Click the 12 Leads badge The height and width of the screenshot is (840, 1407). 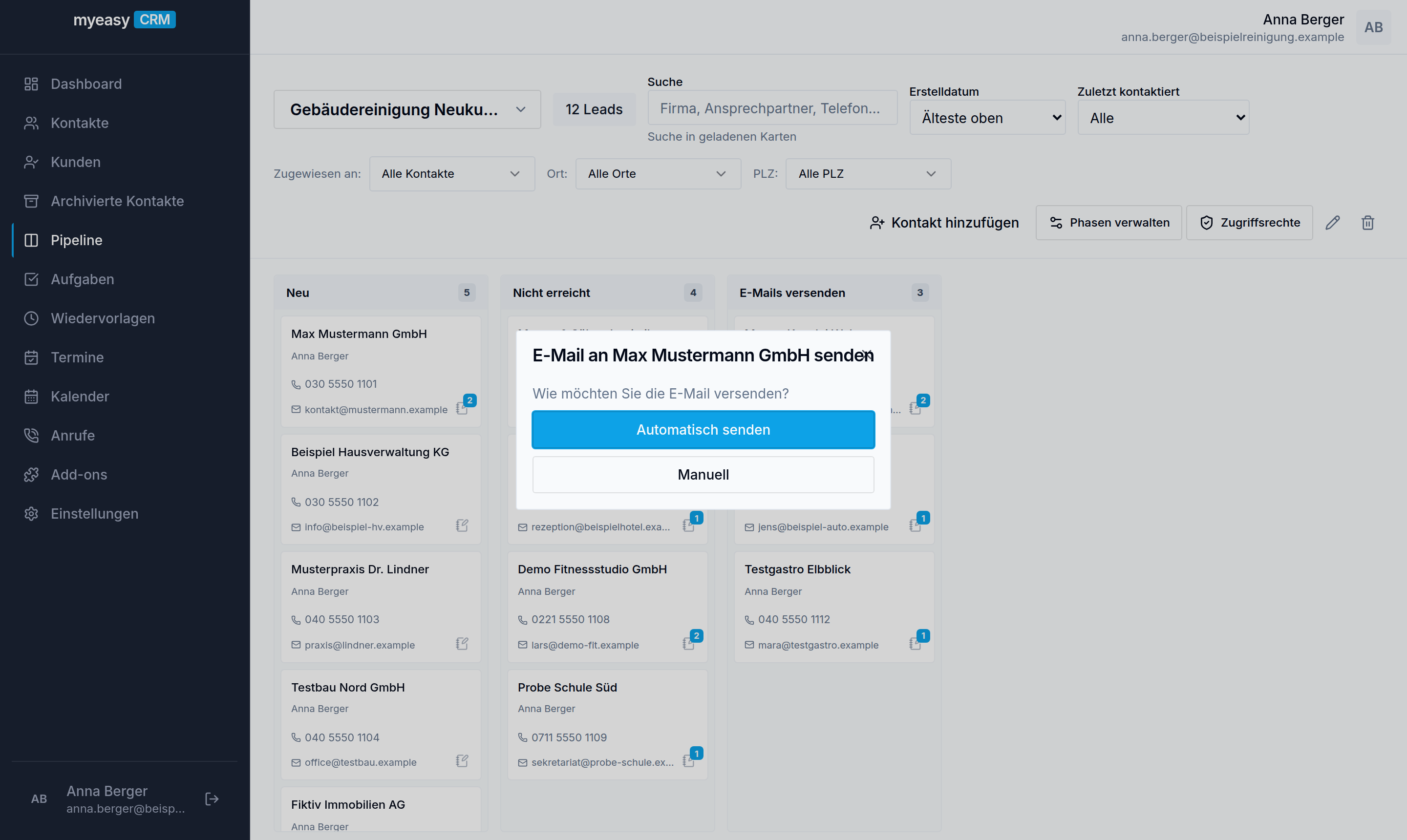coord(594,109)
